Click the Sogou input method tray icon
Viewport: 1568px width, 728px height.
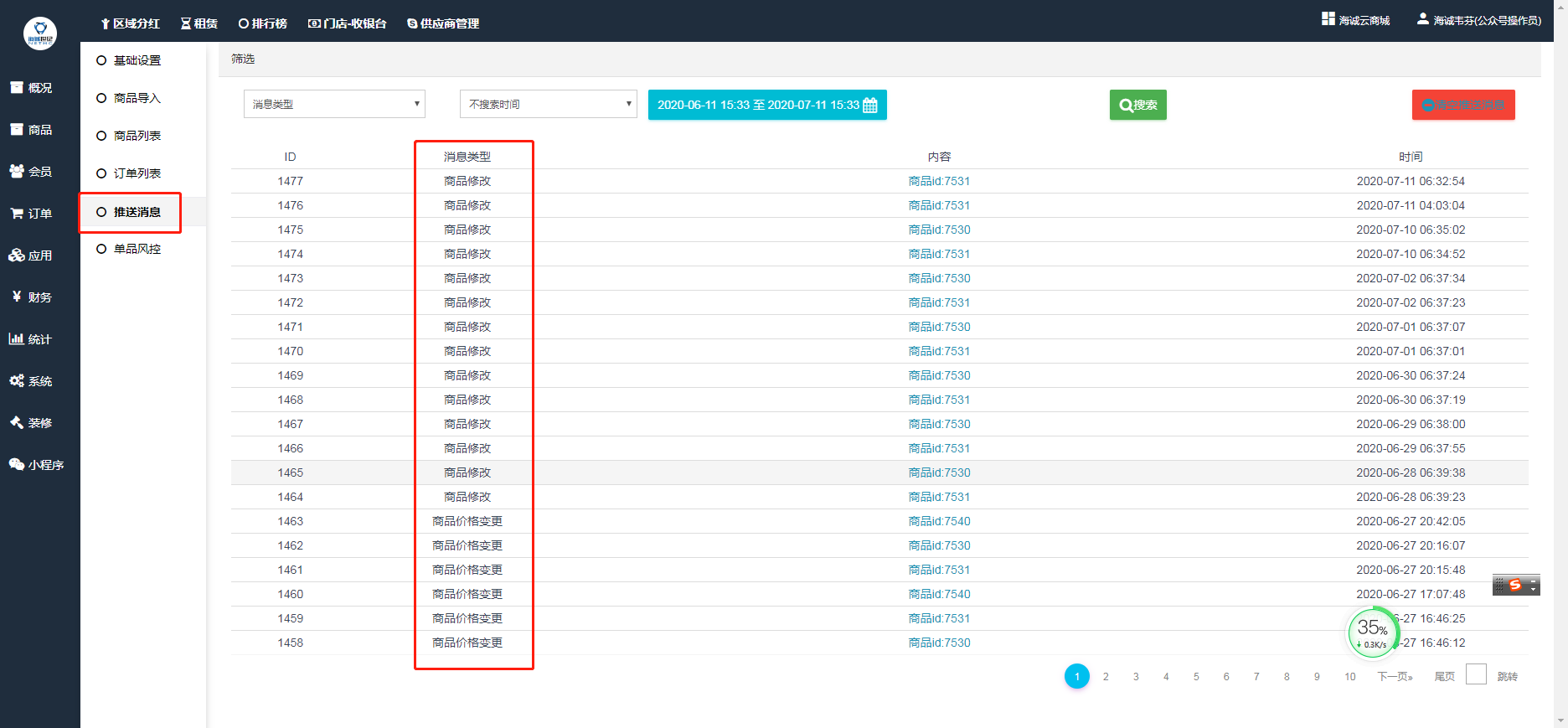1514,585
